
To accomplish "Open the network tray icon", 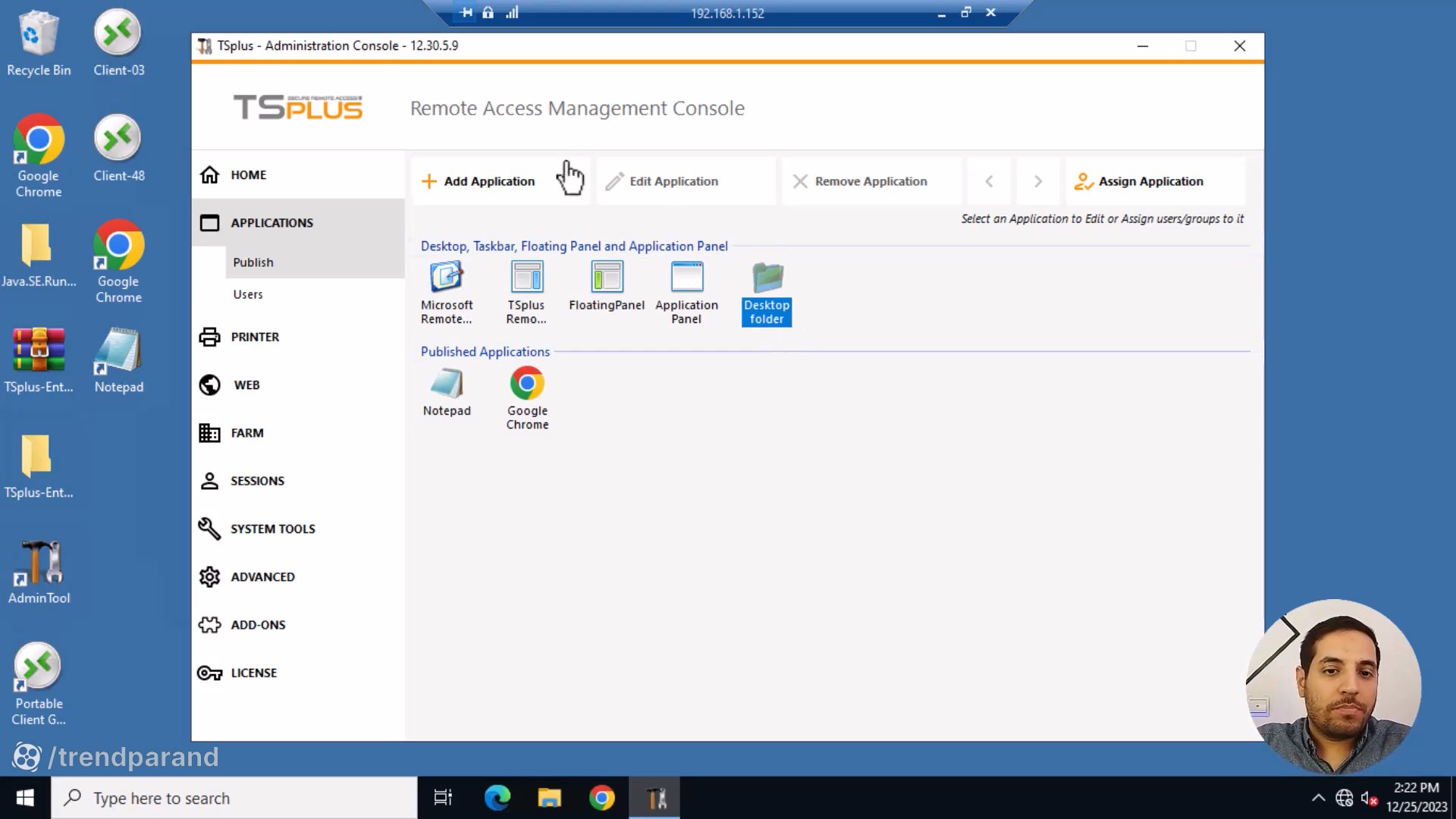I will 1345,798.
